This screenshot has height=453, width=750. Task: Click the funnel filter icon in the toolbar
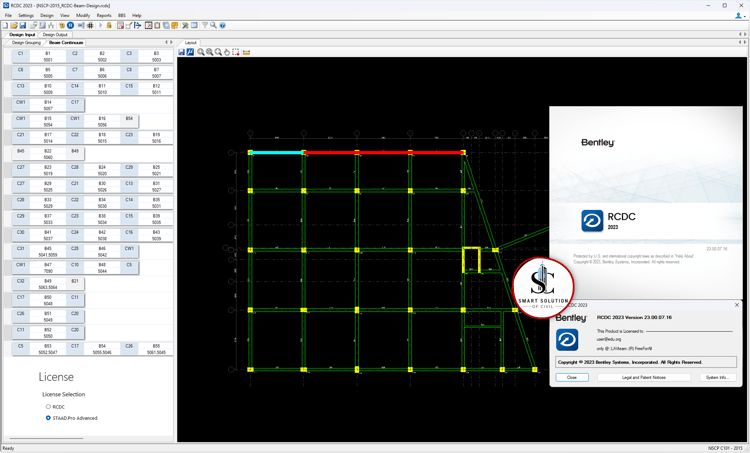(x=204, y=25)
